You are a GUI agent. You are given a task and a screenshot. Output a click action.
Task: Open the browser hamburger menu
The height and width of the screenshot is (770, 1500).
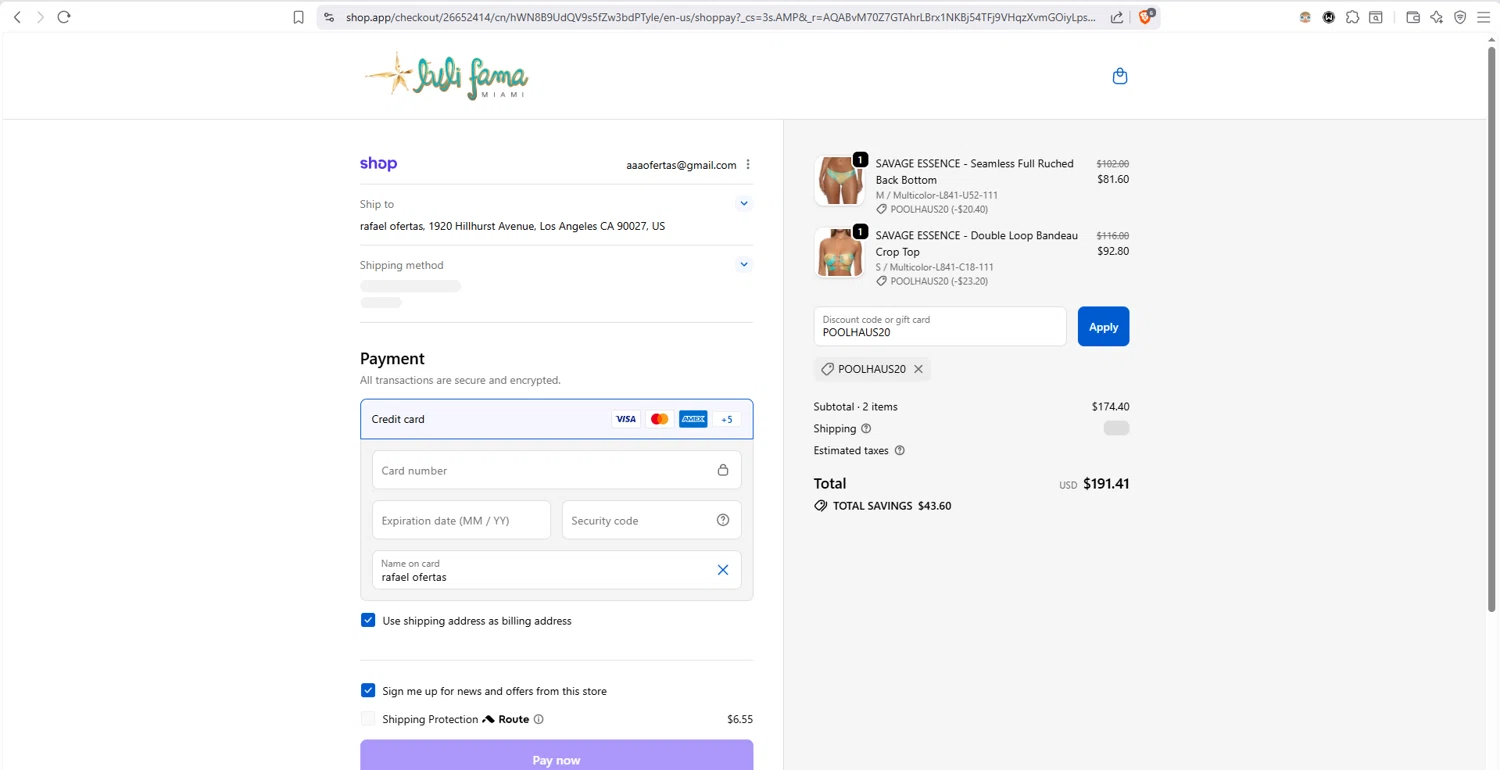click(x=1484, y=17)
